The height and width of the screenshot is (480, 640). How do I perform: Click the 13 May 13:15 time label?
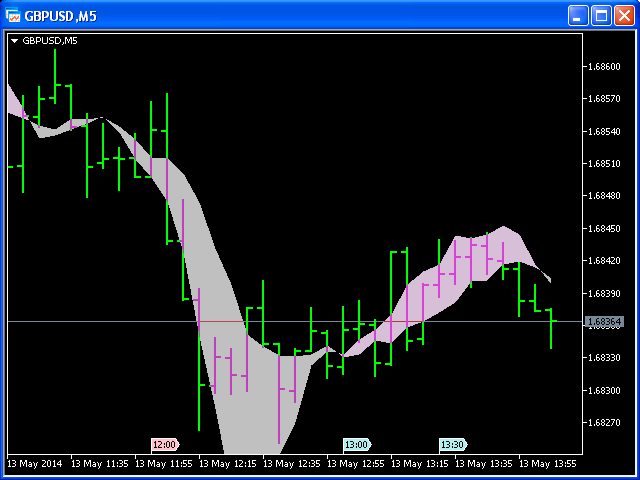422,464
